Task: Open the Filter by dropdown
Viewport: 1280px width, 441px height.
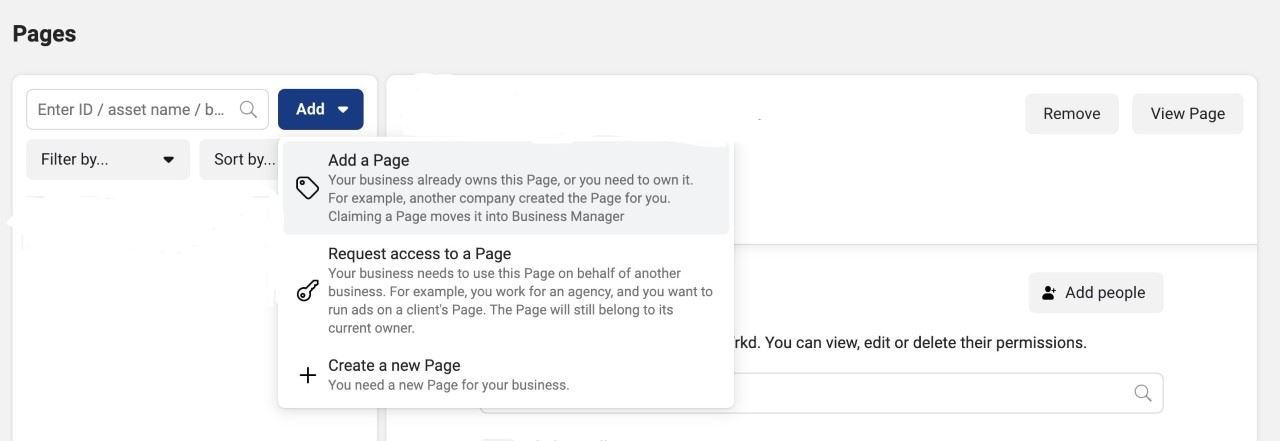Action: pyautogui.click(x=107, y=160)
